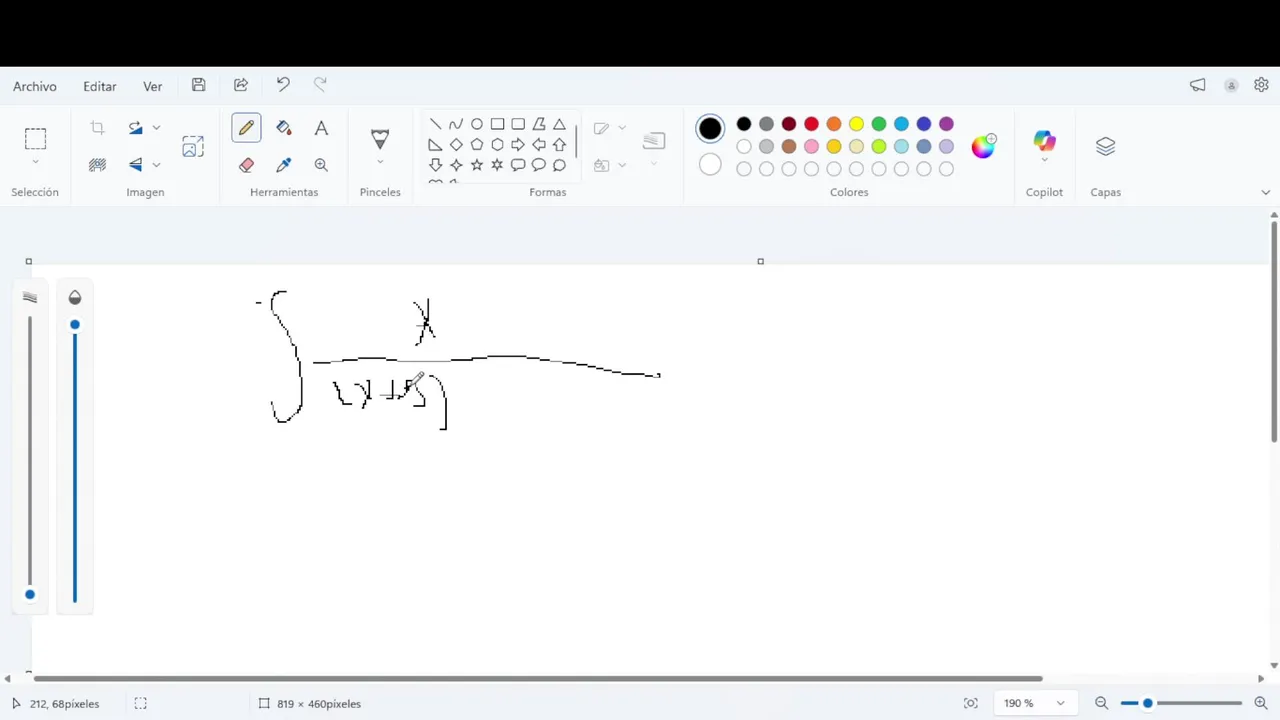The width and height of the screenshot is (1280, 720).
Task: Click the zoom in magnifier icon
Action: [x=1260, y=703]
